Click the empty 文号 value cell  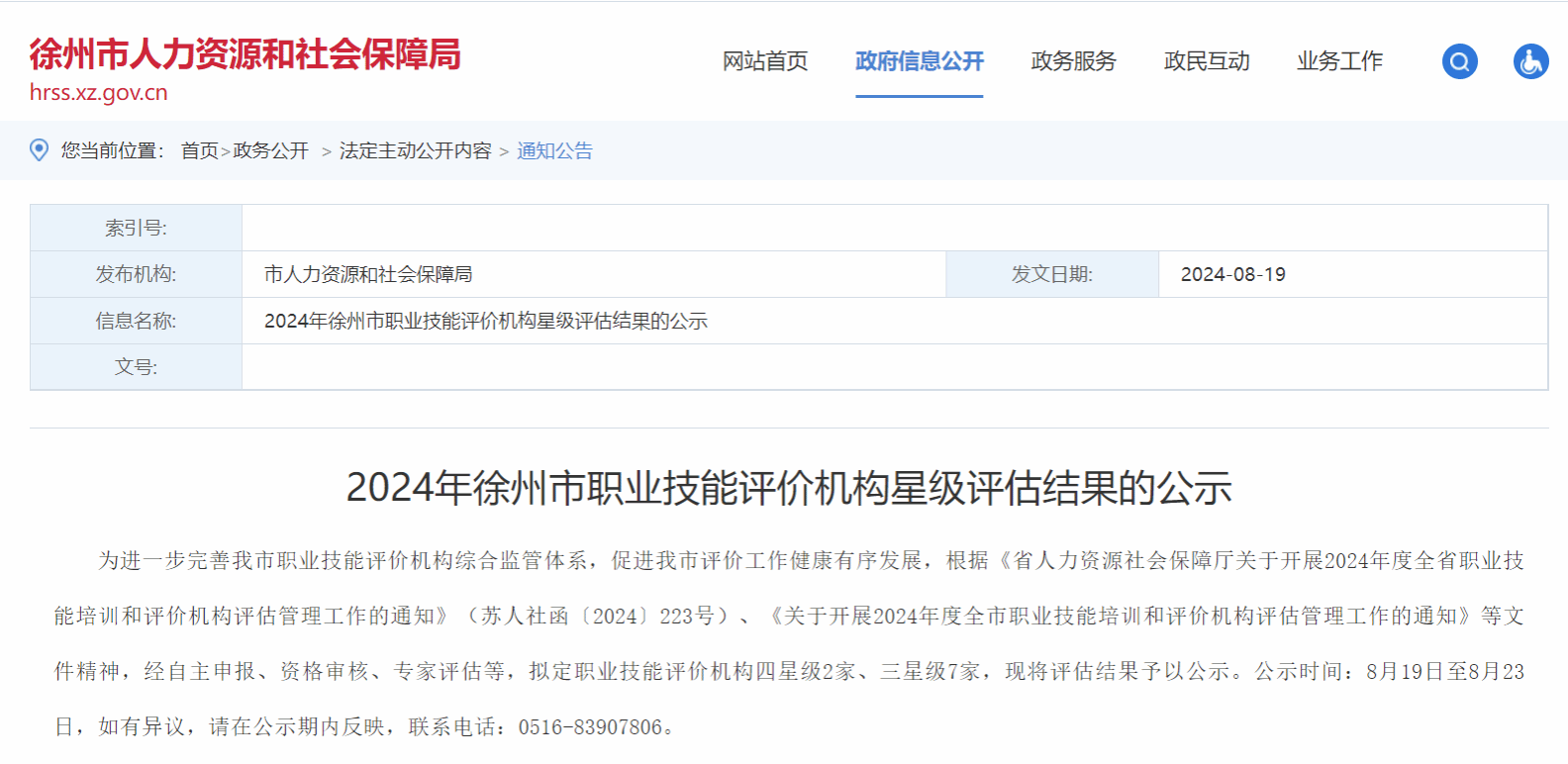[894, 367]
